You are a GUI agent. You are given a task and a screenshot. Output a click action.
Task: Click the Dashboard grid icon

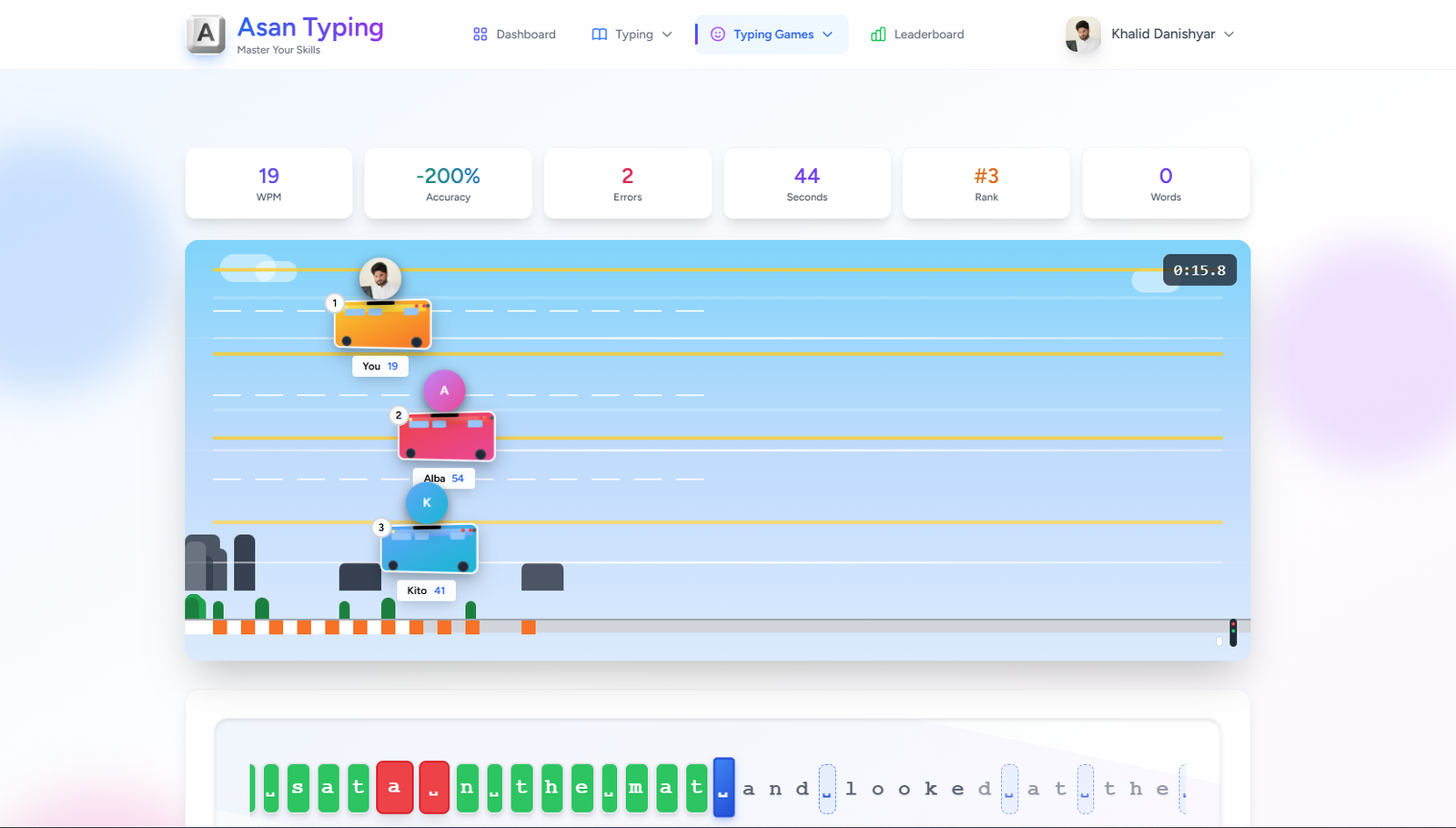480,35
